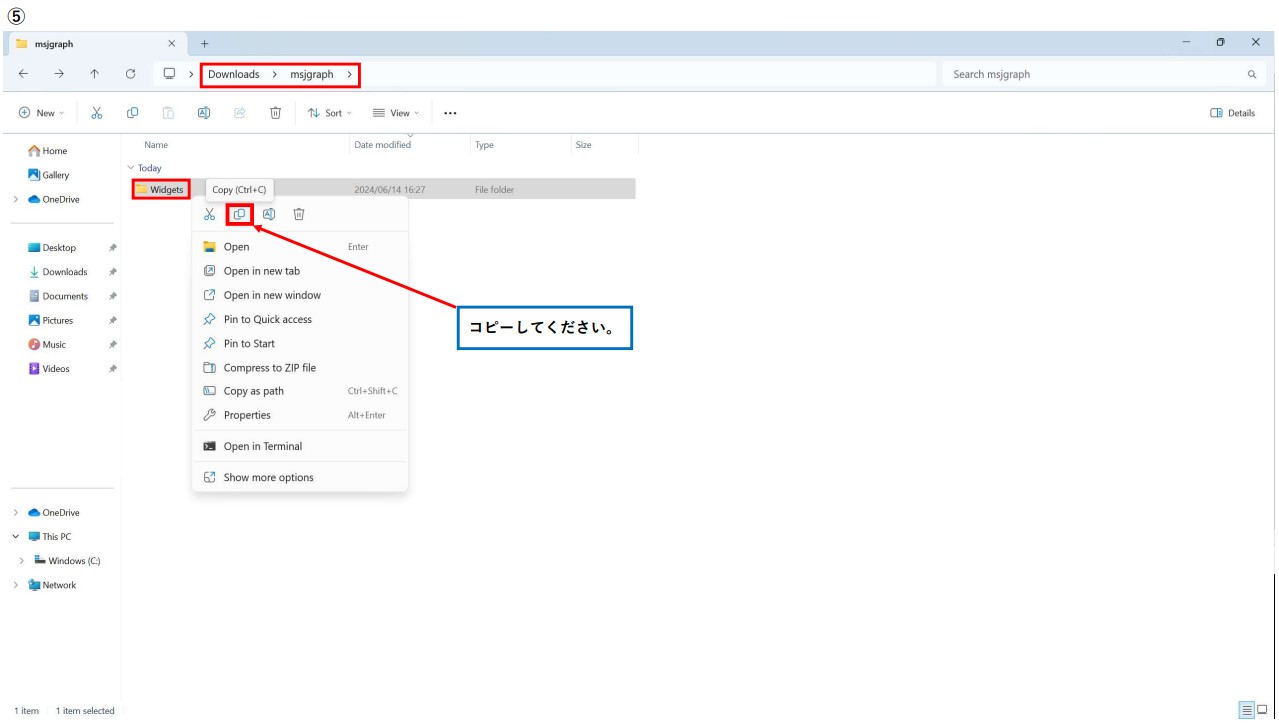Click the Back navigation arrow

click(23, 74)
